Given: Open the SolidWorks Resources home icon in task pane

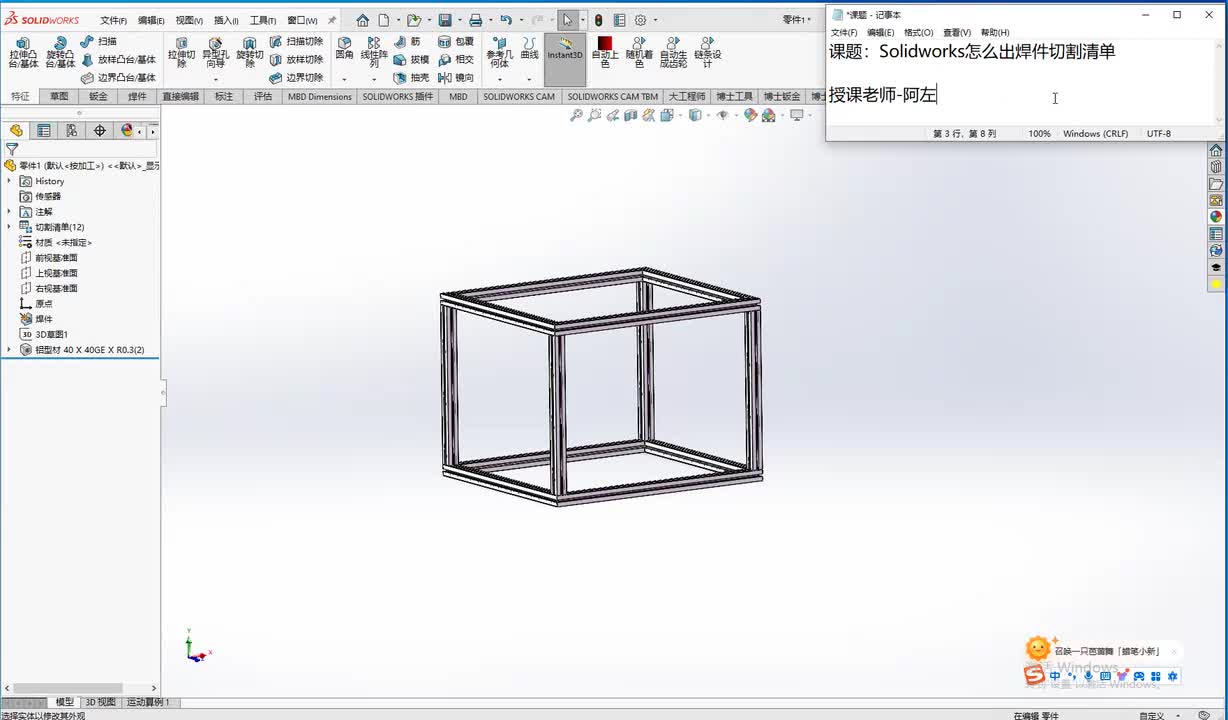Looking at the screenshot, I should (x=1216, y=150).
